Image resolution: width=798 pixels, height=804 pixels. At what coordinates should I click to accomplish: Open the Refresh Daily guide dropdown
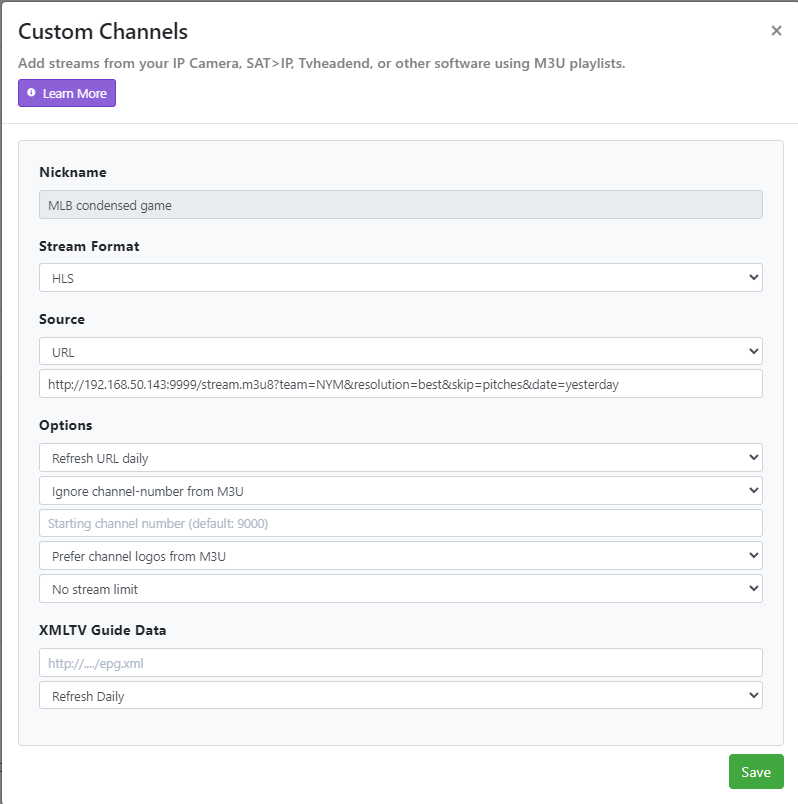[x=400, y=696]
